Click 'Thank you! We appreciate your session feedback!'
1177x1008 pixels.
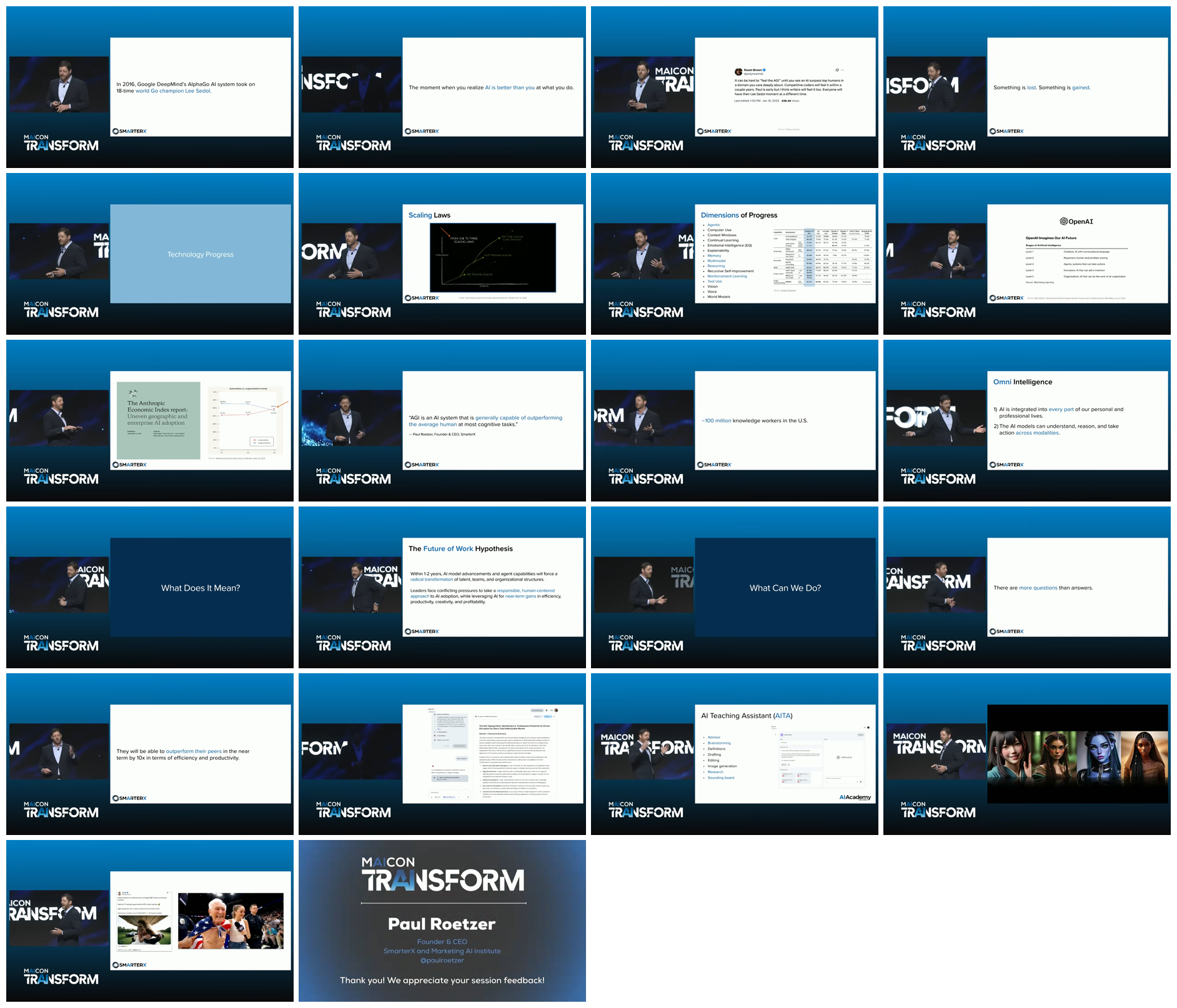pos(442,981)
